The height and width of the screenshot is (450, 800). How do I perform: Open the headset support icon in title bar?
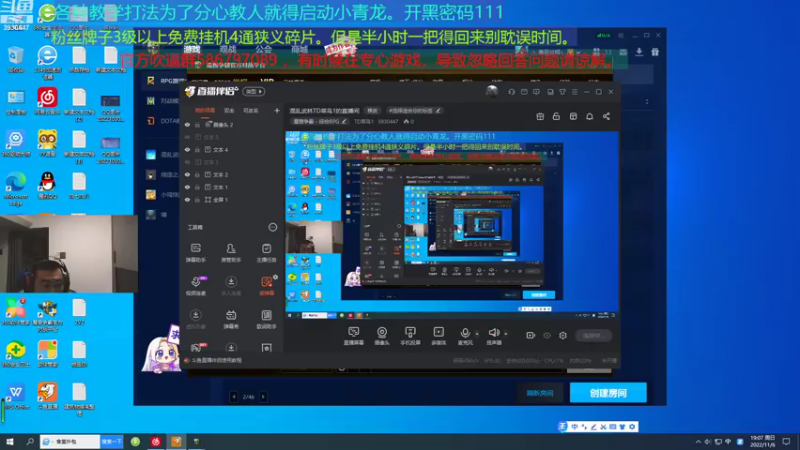511,92
